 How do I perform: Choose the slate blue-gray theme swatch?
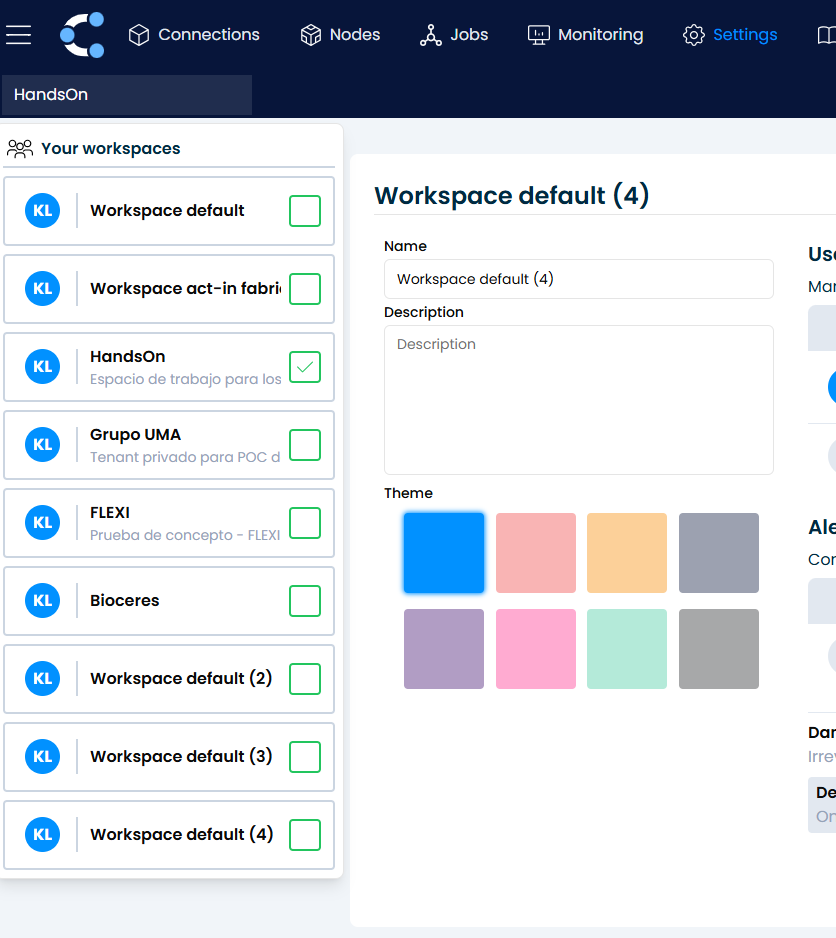point(719,553)
